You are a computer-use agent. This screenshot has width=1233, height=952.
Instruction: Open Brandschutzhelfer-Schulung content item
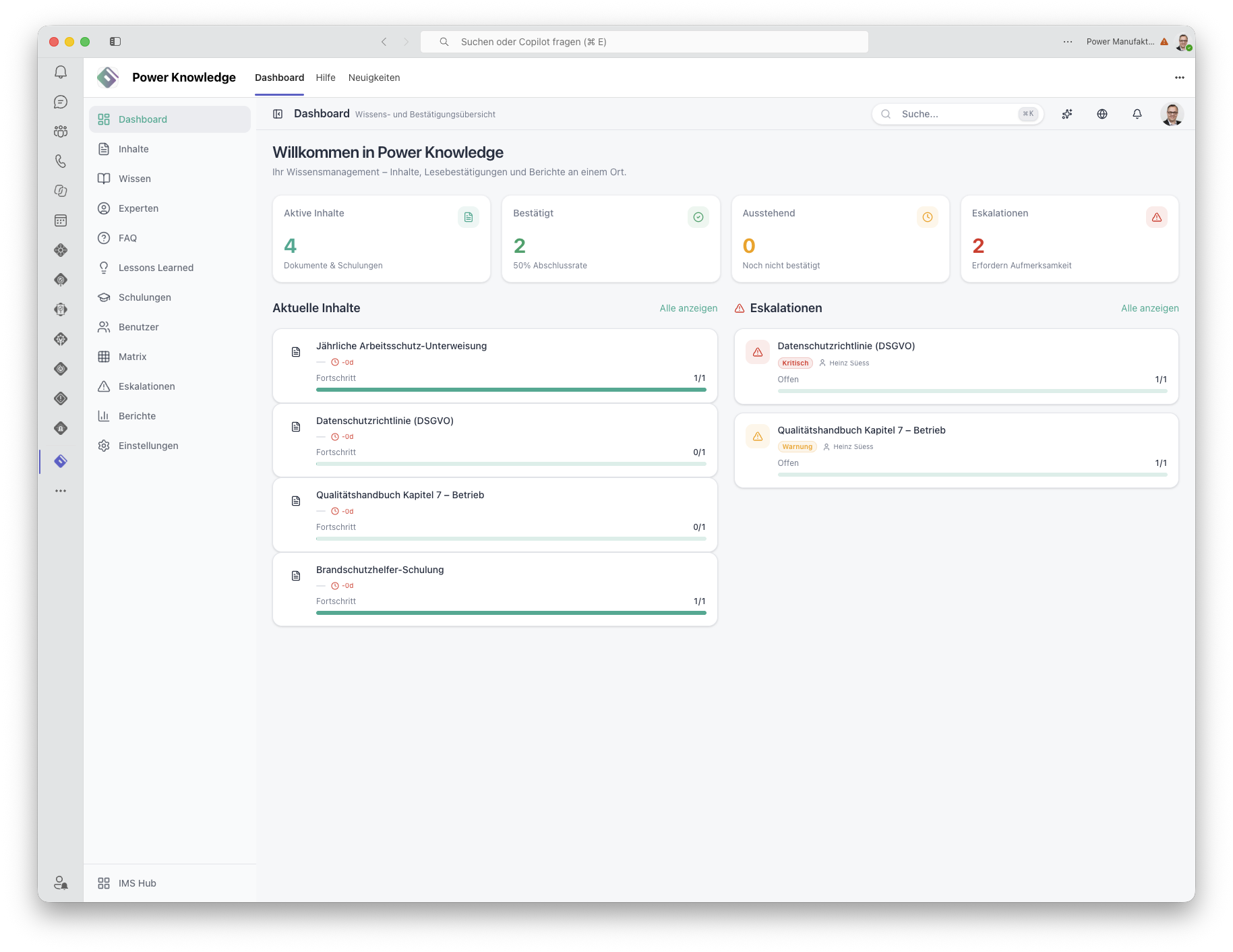(495, 589)
